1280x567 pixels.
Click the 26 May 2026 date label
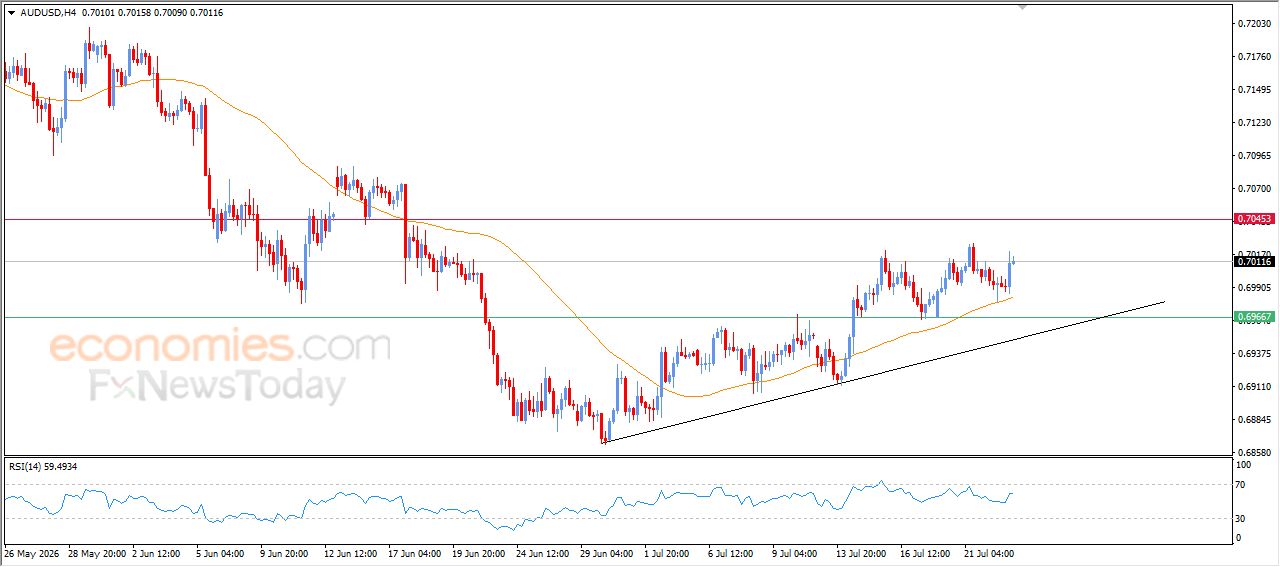pyautogui.click(x=32, y=552)
